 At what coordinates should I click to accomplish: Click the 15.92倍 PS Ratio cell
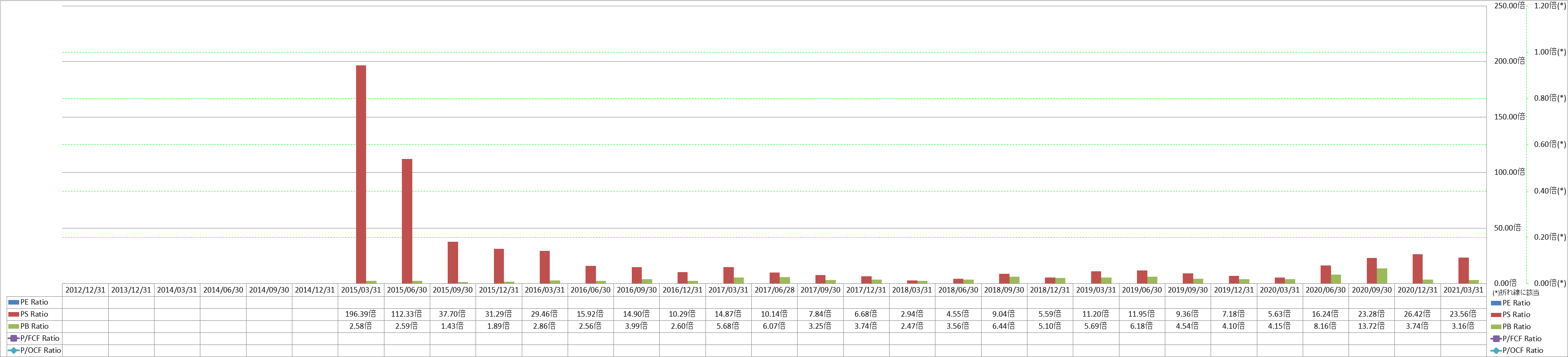click(x=591, y=315)
